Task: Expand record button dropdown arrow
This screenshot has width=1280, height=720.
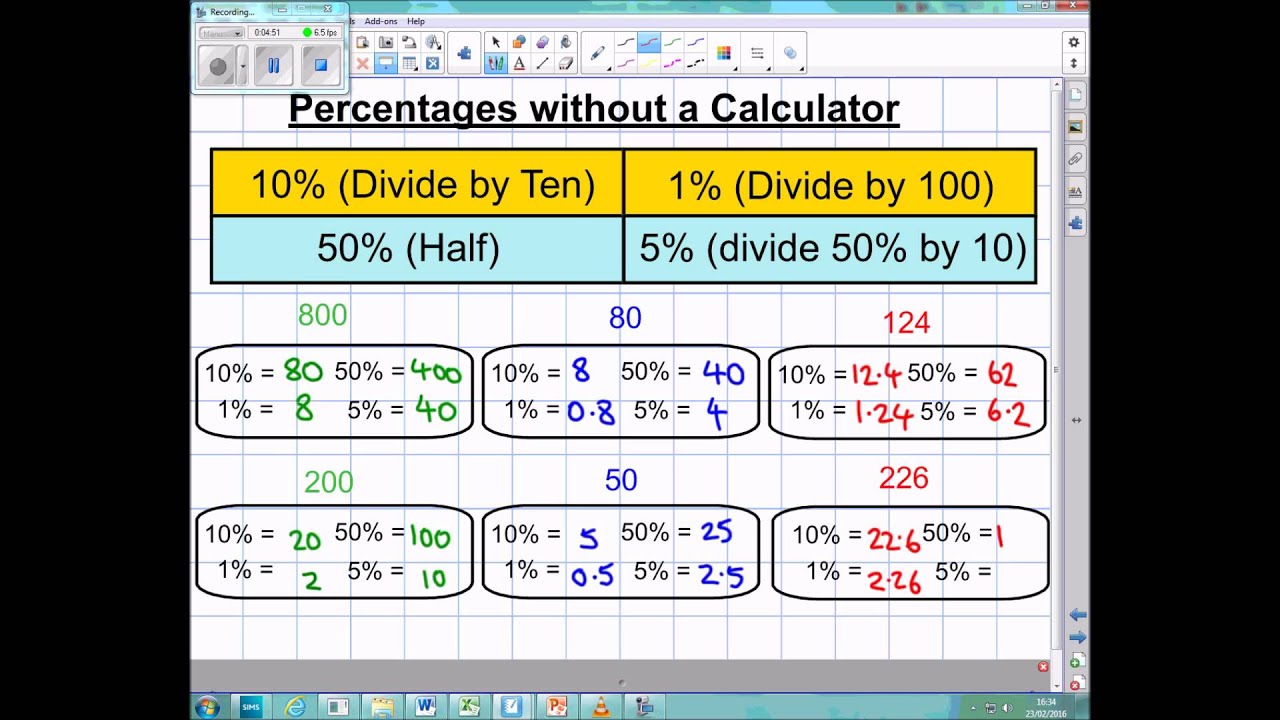Action: click(x=242, y=67)
